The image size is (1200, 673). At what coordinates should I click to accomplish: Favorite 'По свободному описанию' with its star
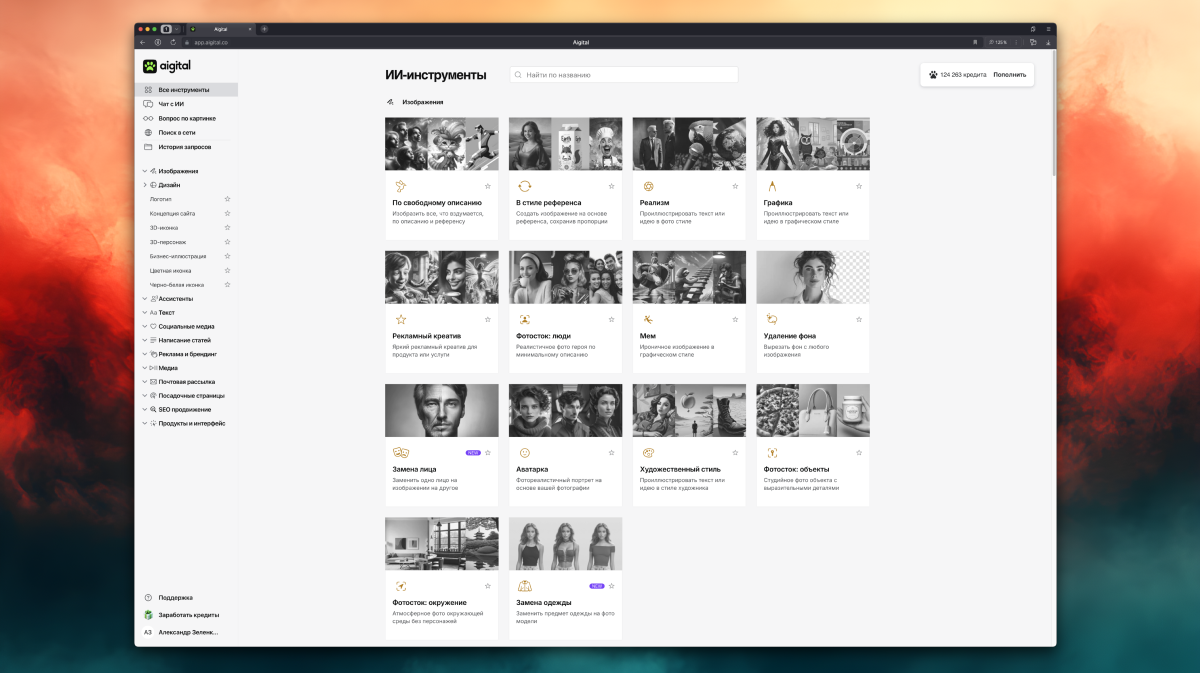(488, 186)
